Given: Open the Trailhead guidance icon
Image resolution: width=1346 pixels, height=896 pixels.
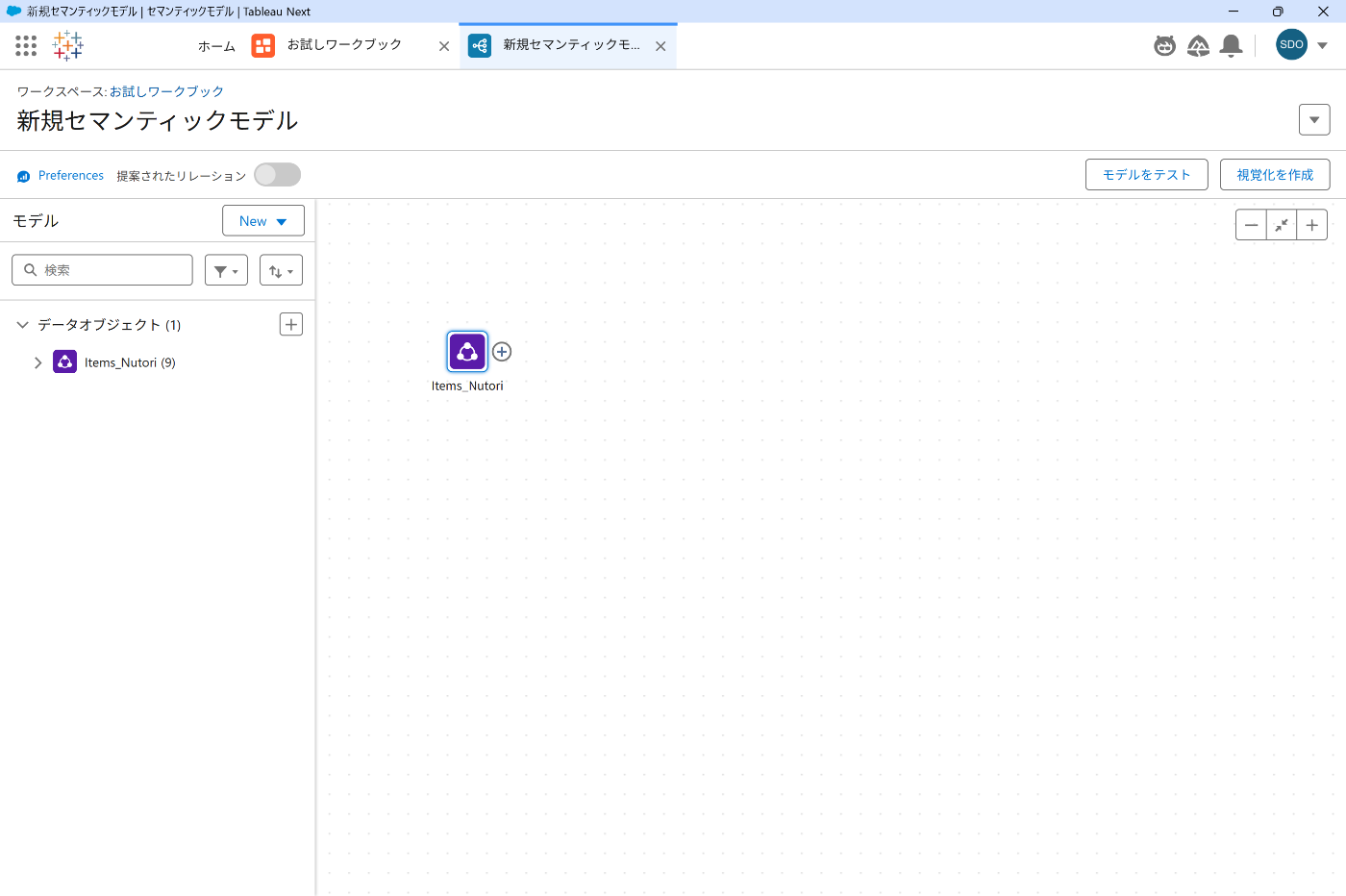Looking at the screenshot, I should [x=1198, y=45].
